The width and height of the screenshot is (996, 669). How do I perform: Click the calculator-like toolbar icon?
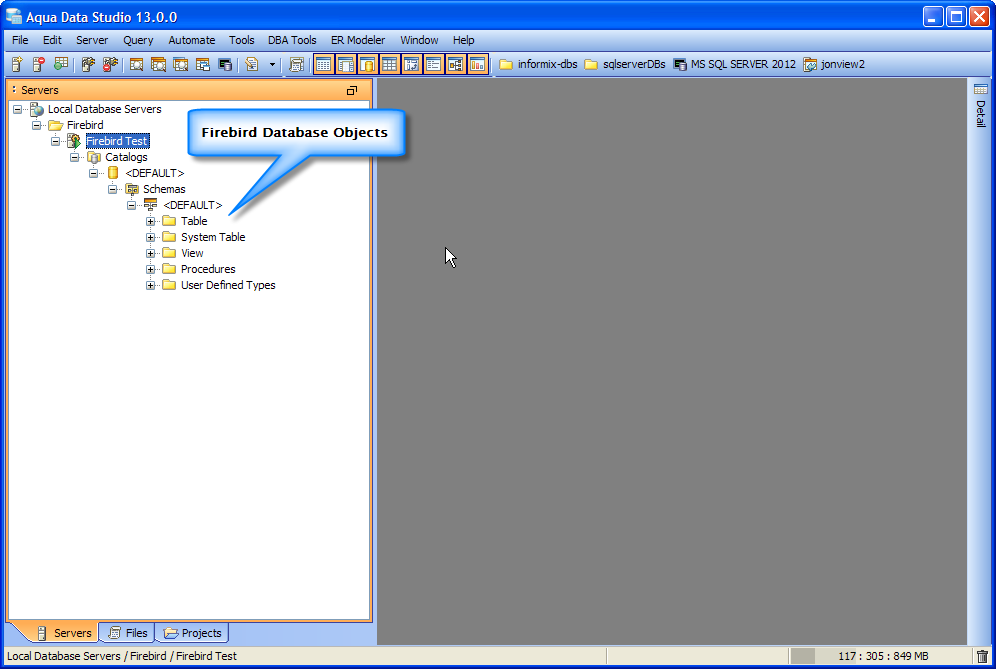pyautogui.click(x=296, y=64)
